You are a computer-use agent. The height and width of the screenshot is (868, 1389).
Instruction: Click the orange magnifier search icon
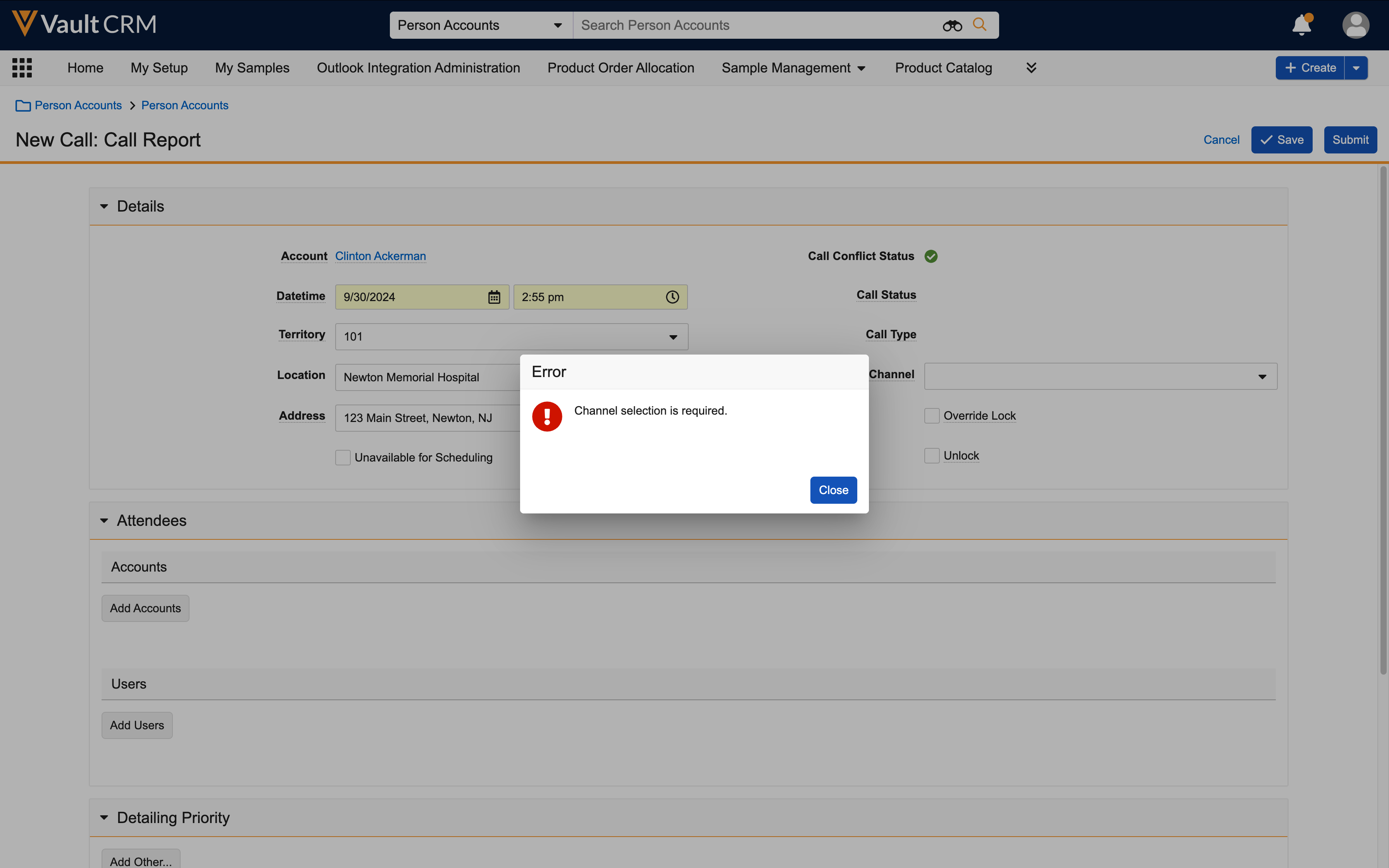click(x=980, y=25)
